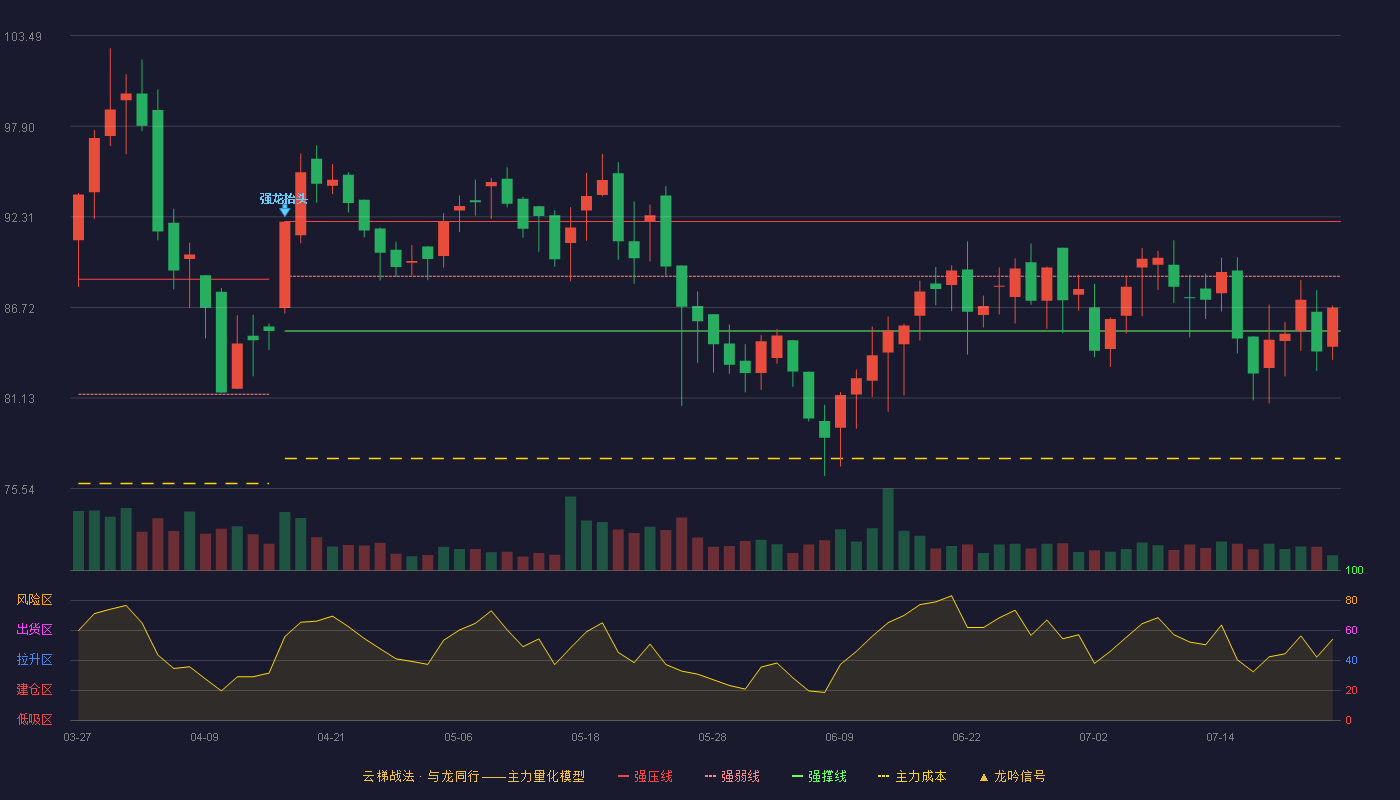This screenshot has width=1400, height=800.
Task: Toggle the 强弱线 legend entry
Action: (732, 776)
